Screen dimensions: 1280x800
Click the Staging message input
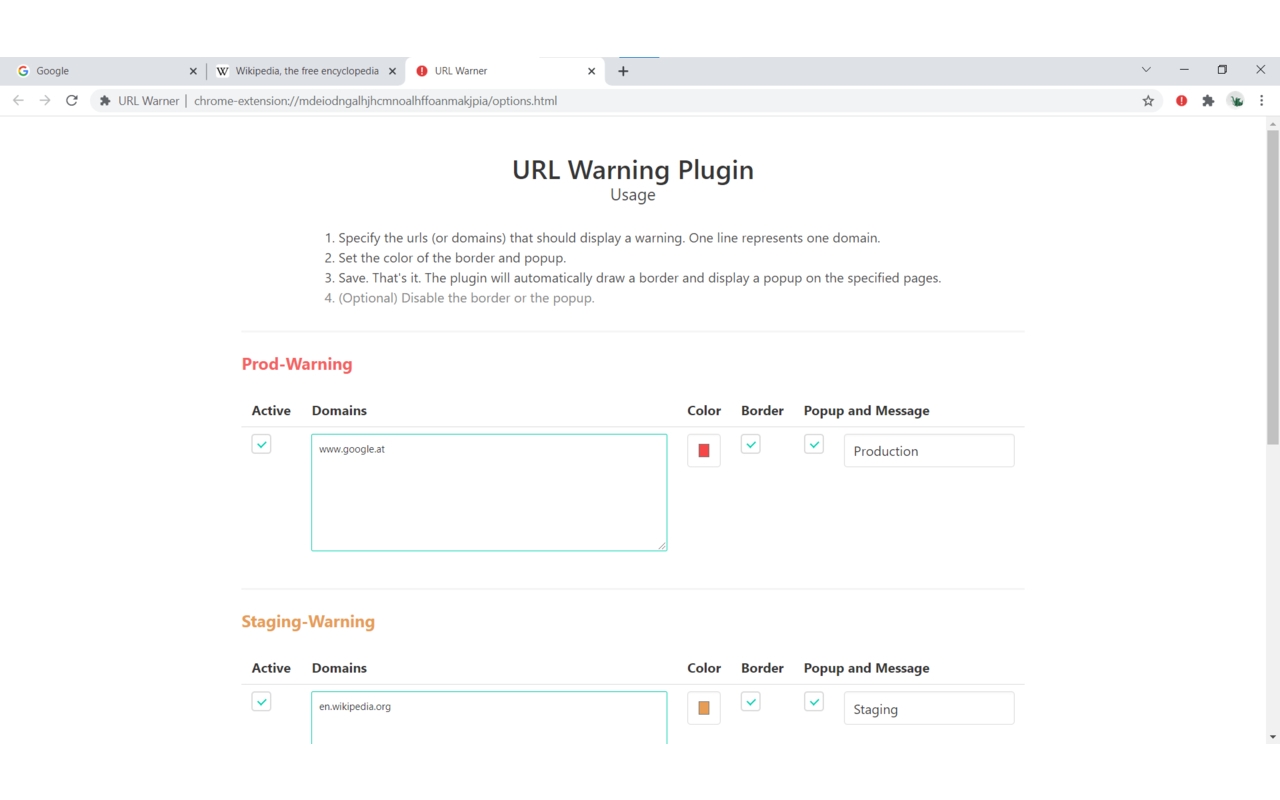(x=929, y=709)
